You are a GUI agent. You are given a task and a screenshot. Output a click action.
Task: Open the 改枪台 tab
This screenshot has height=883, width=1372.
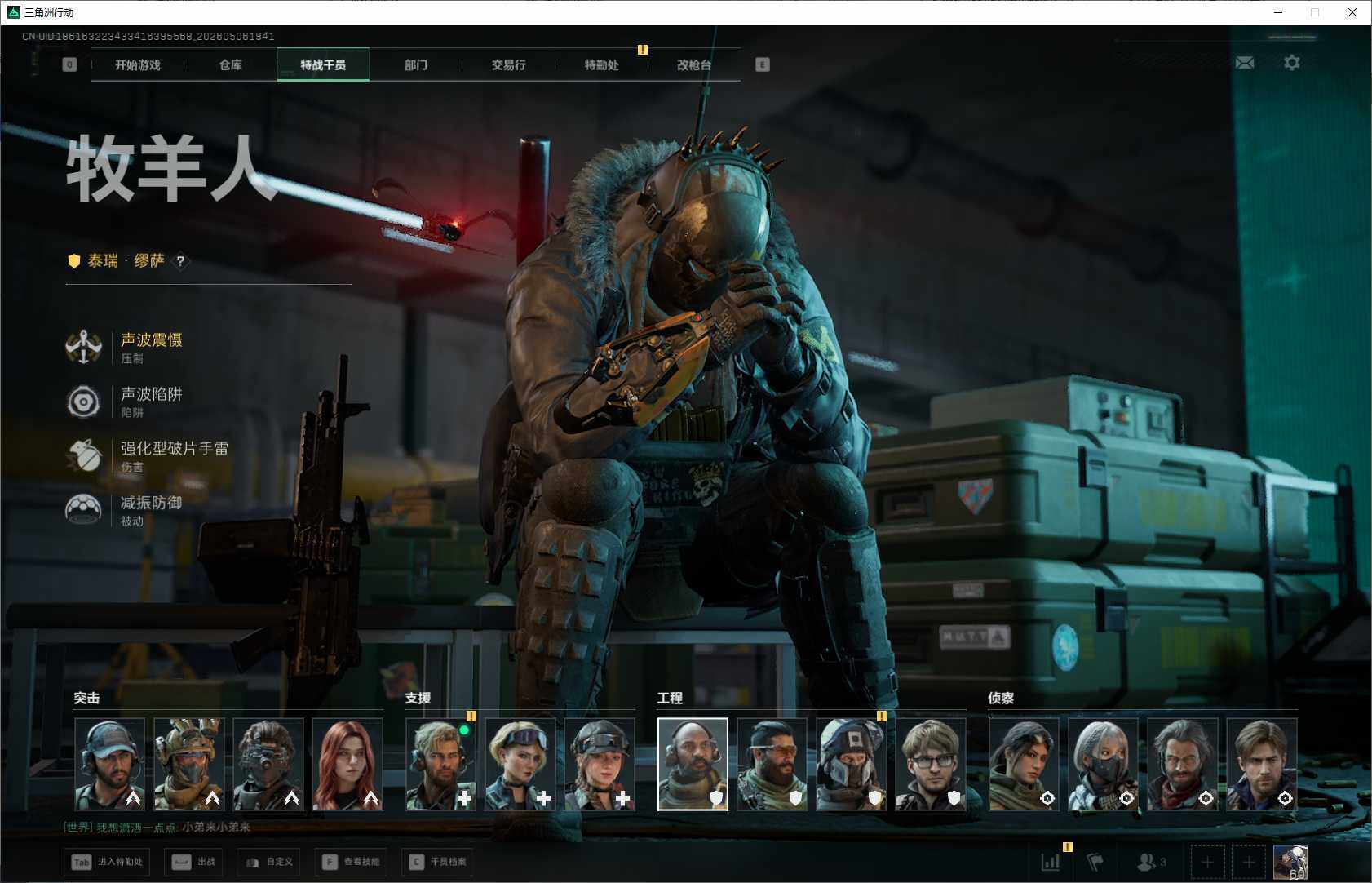click(694, 64)
